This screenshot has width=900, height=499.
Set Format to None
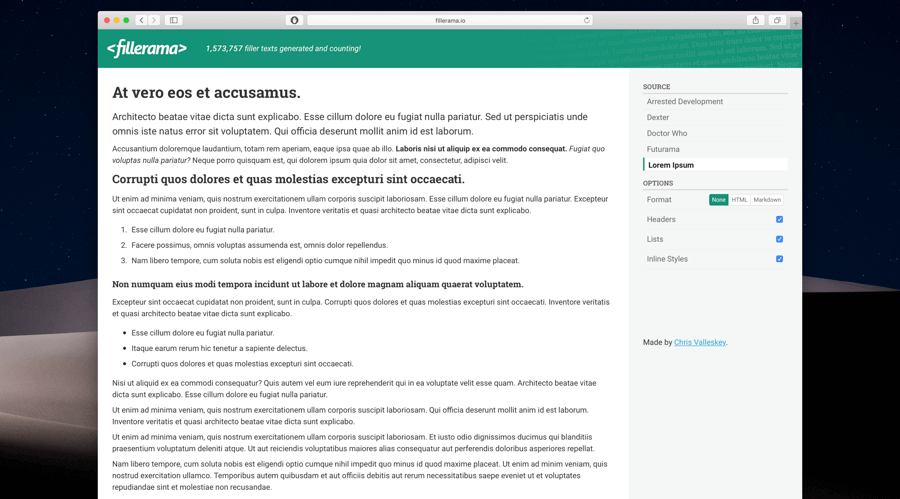tap(719, 200)
